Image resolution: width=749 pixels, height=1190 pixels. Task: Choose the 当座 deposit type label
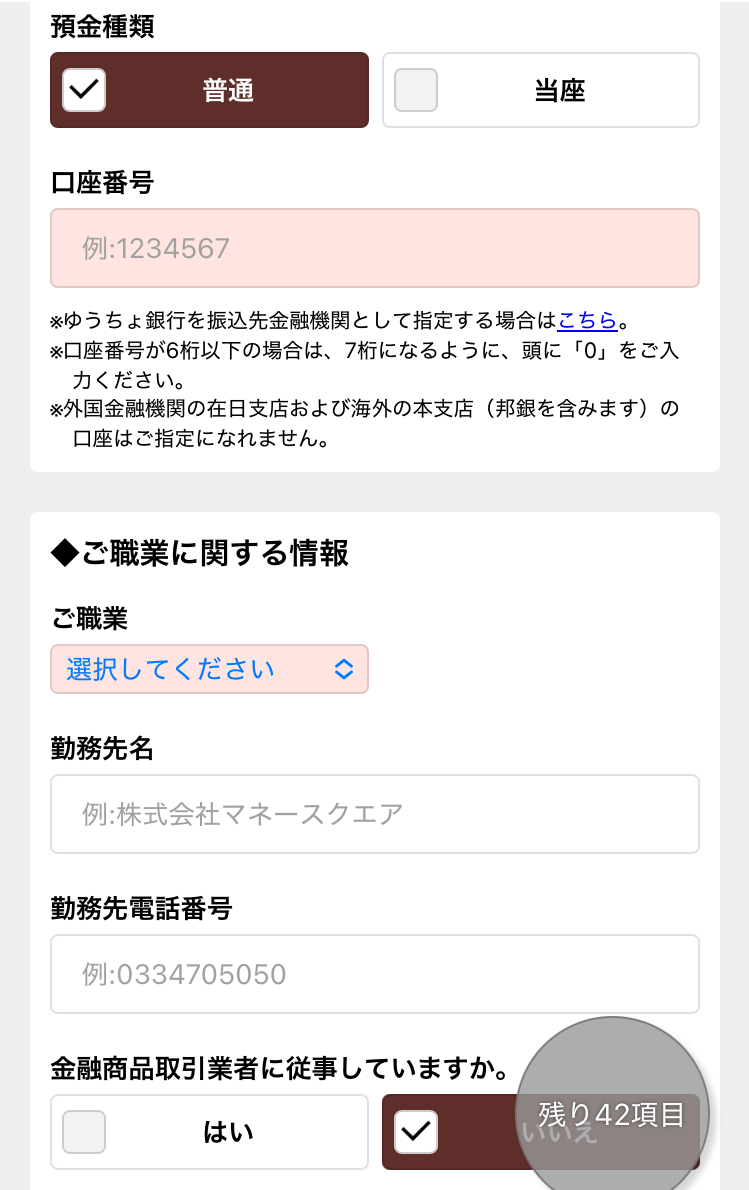click(559, 91)
